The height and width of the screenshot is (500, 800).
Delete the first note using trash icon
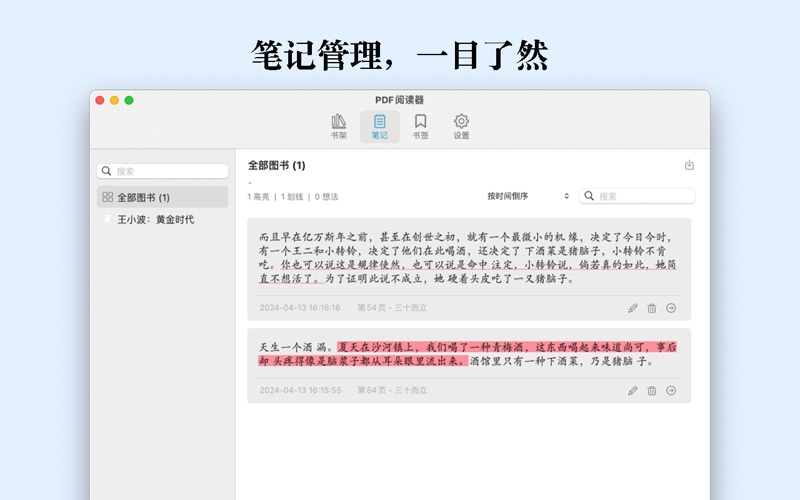click(x=652, y=308)
